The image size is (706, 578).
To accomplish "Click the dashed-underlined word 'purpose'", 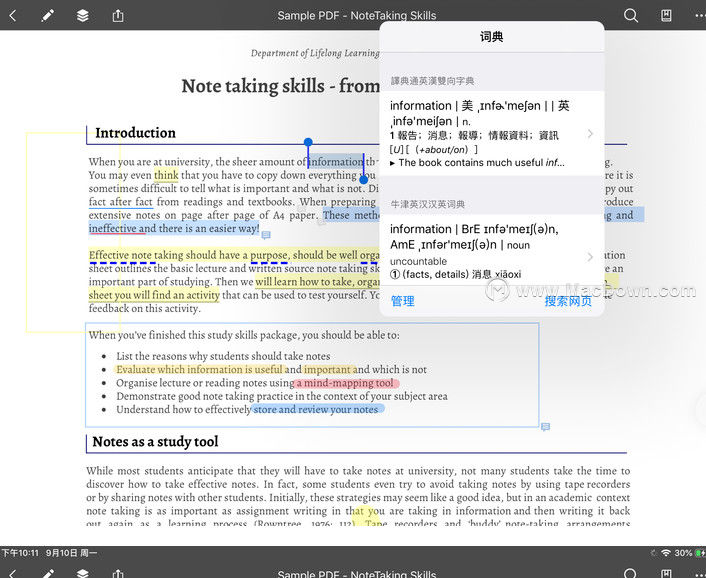I will pyautogui.click(x=269, y=255).
